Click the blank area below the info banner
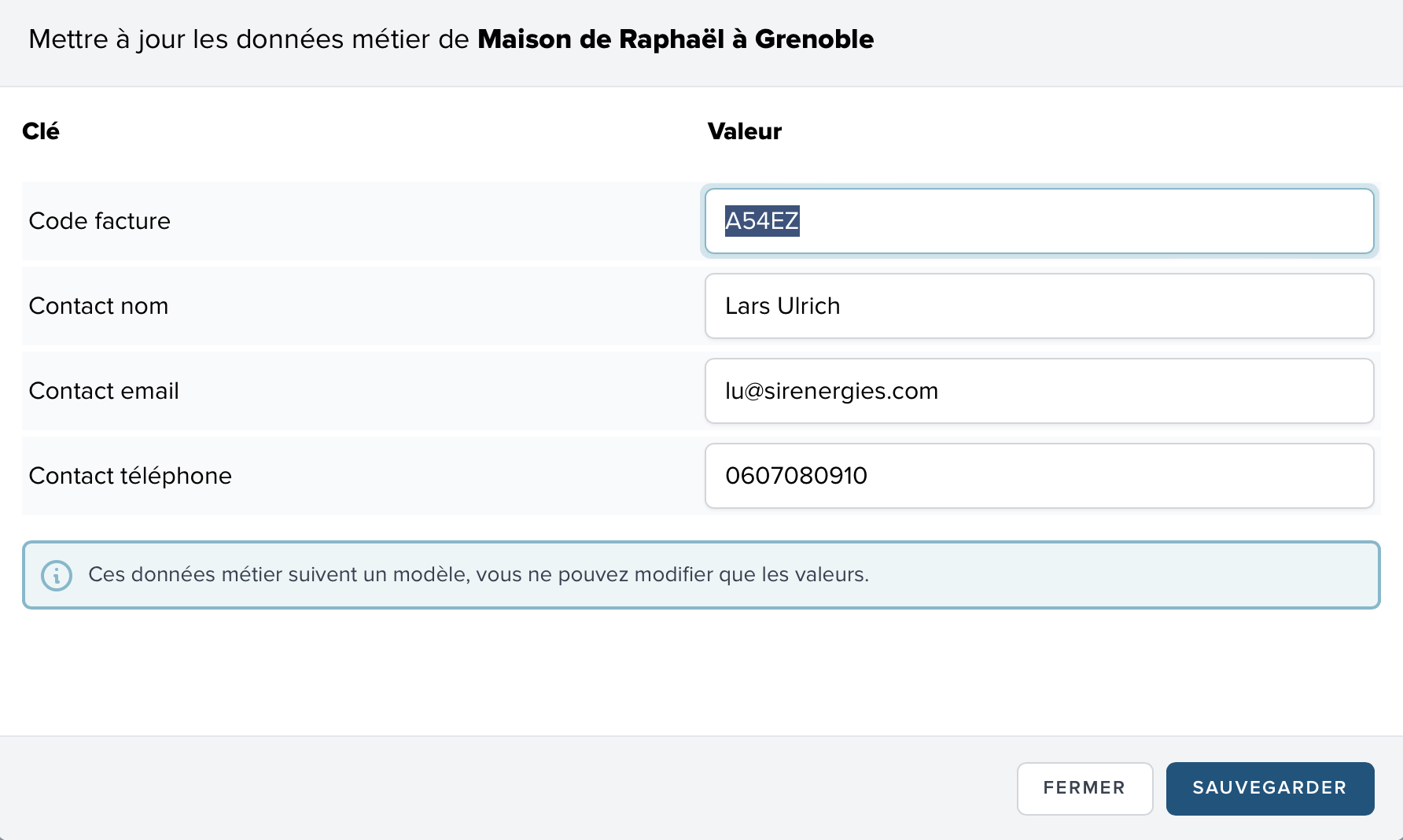 700,672
